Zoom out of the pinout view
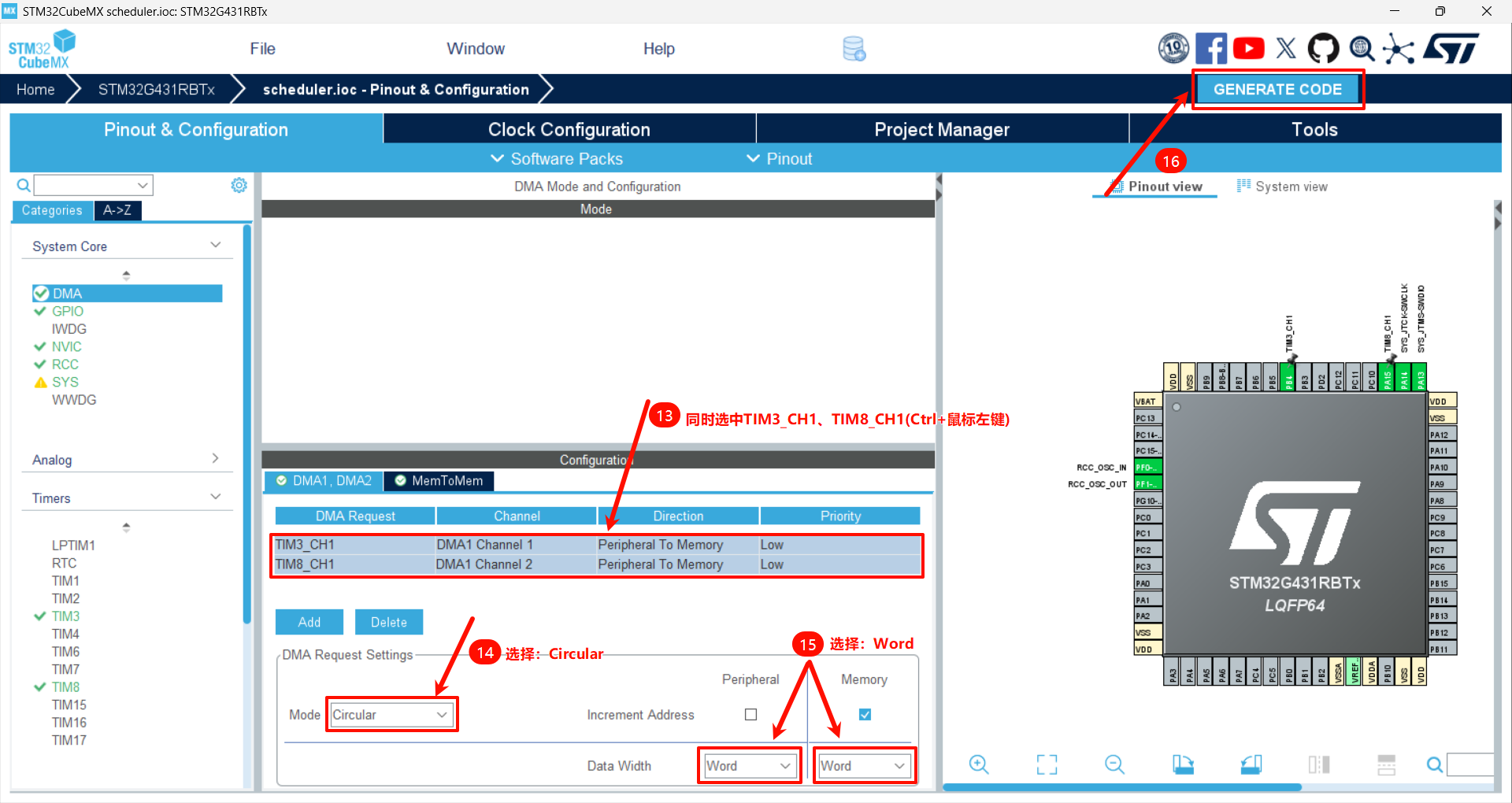 tap(1114, 764)
